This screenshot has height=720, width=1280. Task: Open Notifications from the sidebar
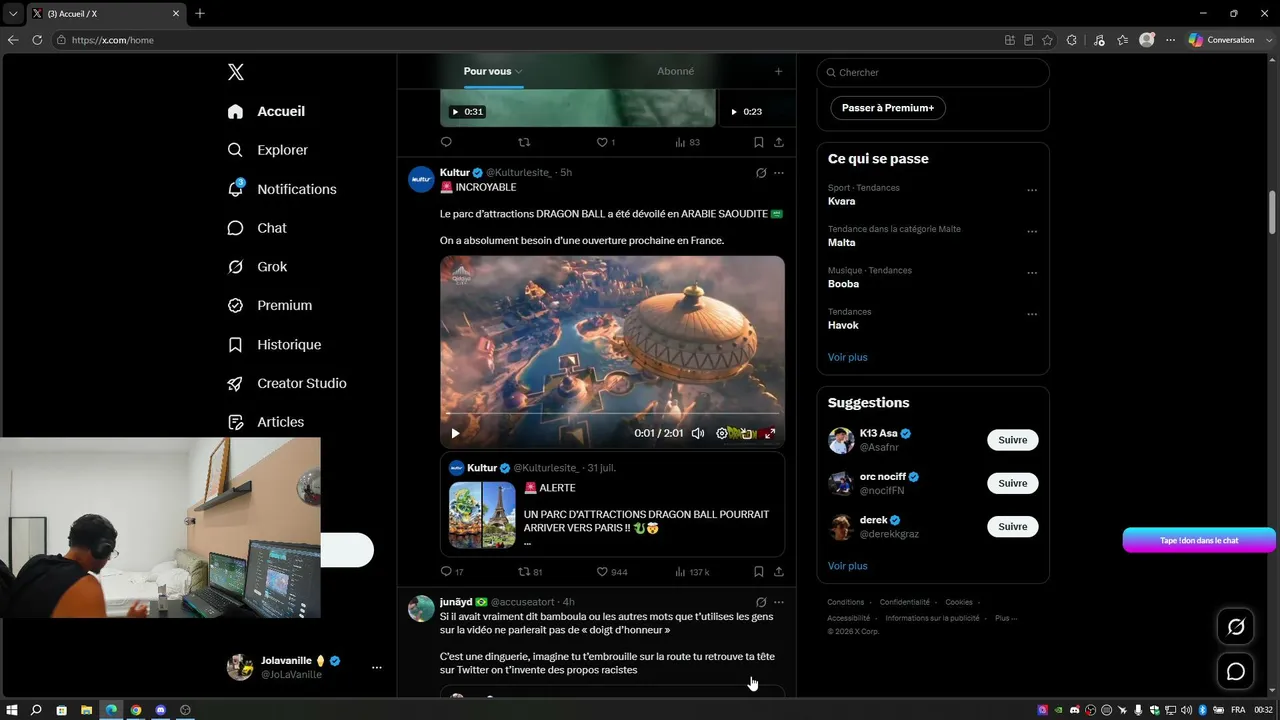[x=282, y=189]
